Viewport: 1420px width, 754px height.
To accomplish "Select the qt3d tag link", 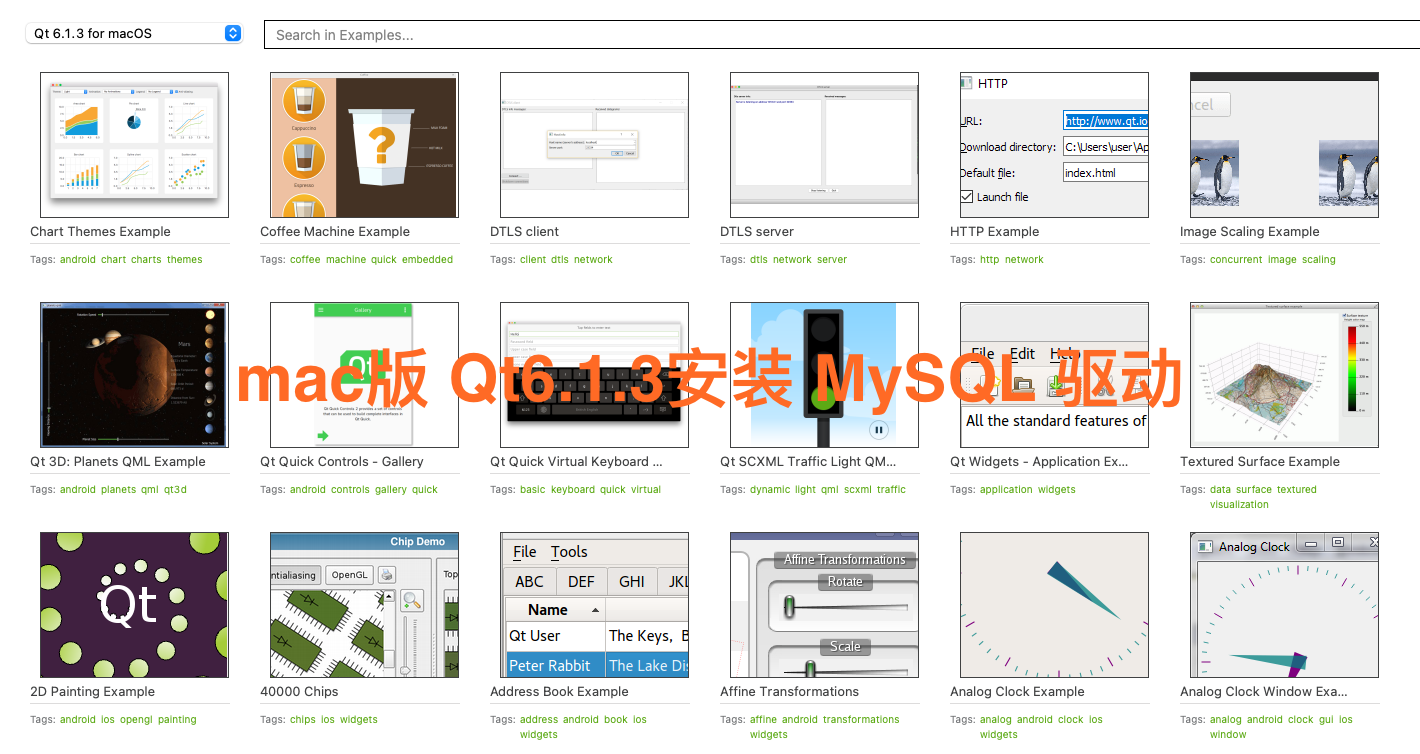I will click(x=177, y=489).
